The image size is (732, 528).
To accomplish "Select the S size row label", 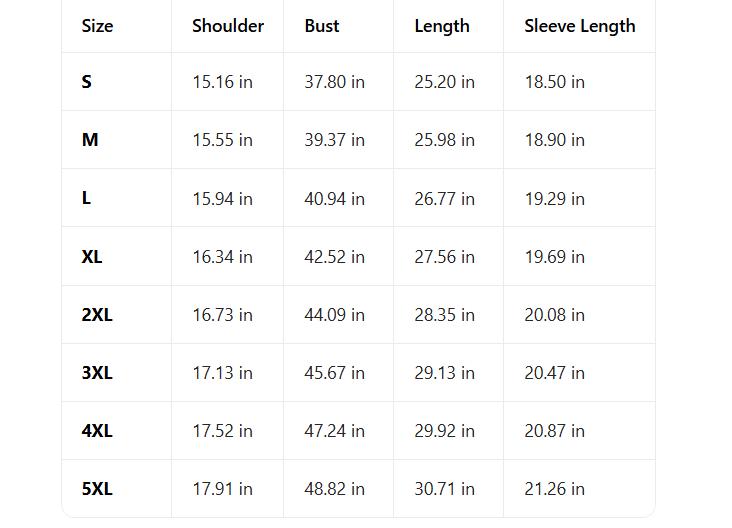I will [87, 82].
